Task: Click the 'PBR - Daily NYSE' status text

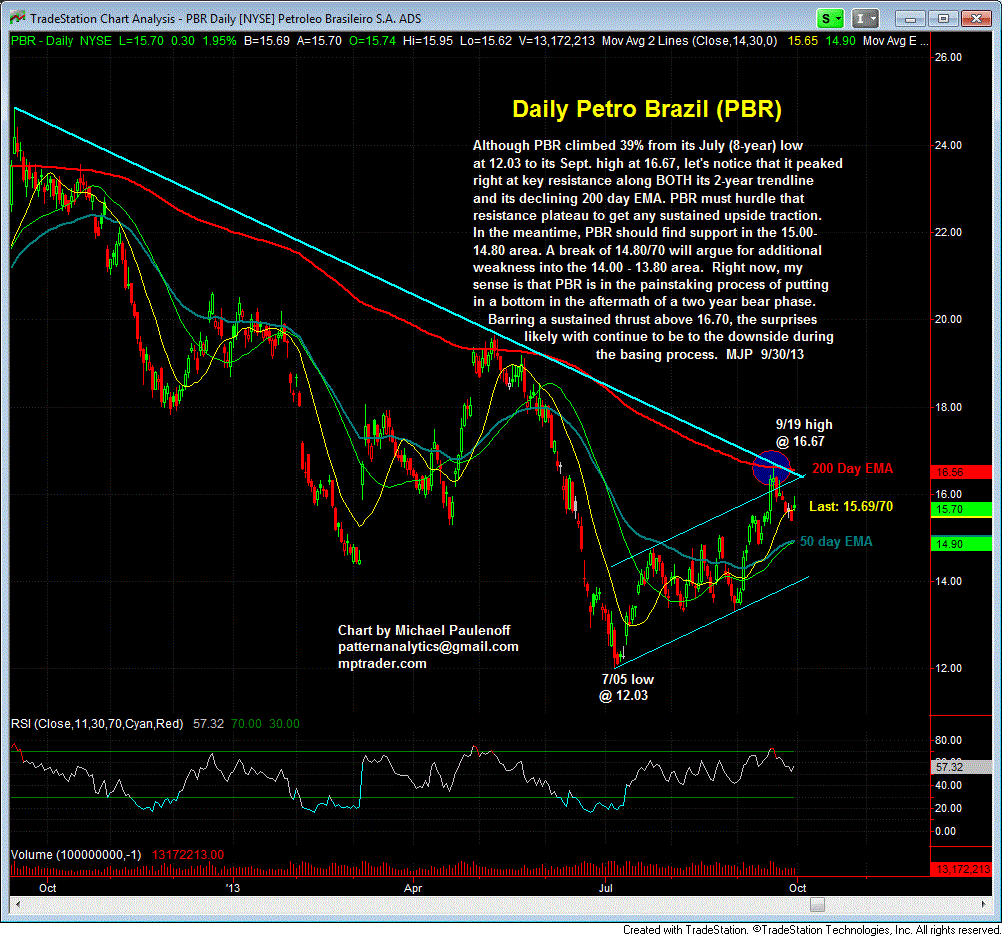Action: 61,41
